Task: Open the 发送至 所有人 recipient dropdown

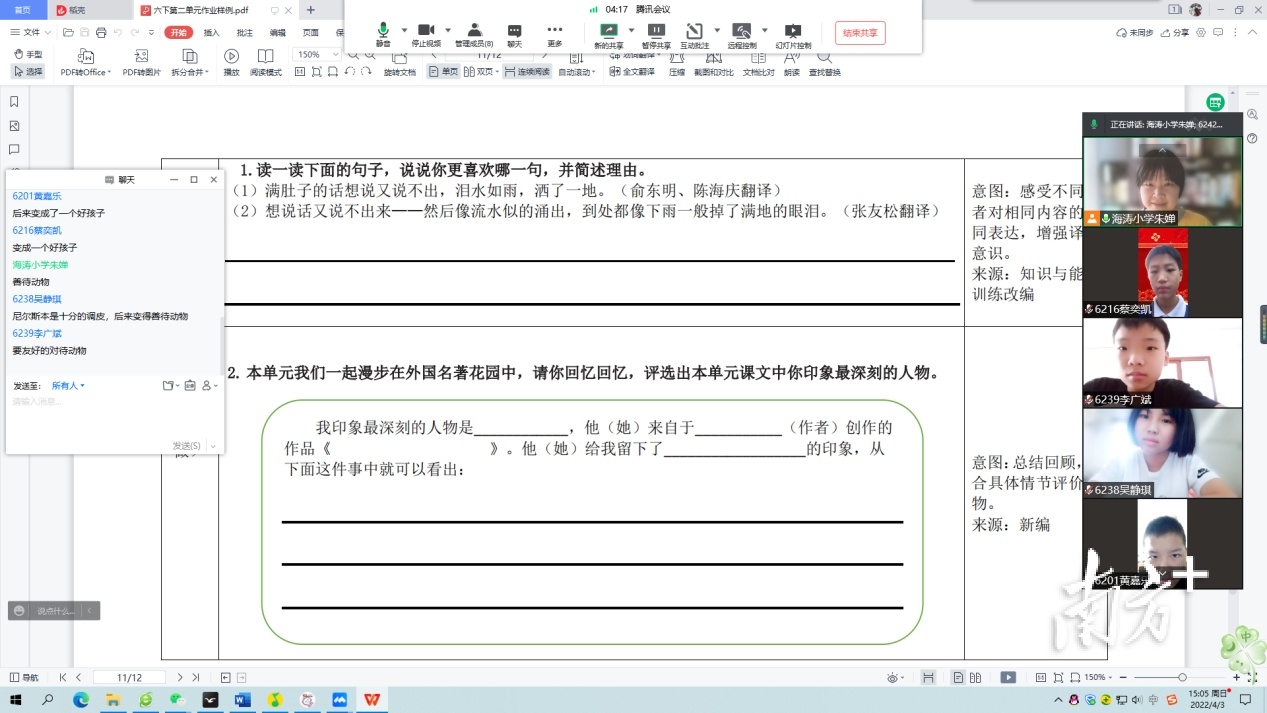Action: 67,387
